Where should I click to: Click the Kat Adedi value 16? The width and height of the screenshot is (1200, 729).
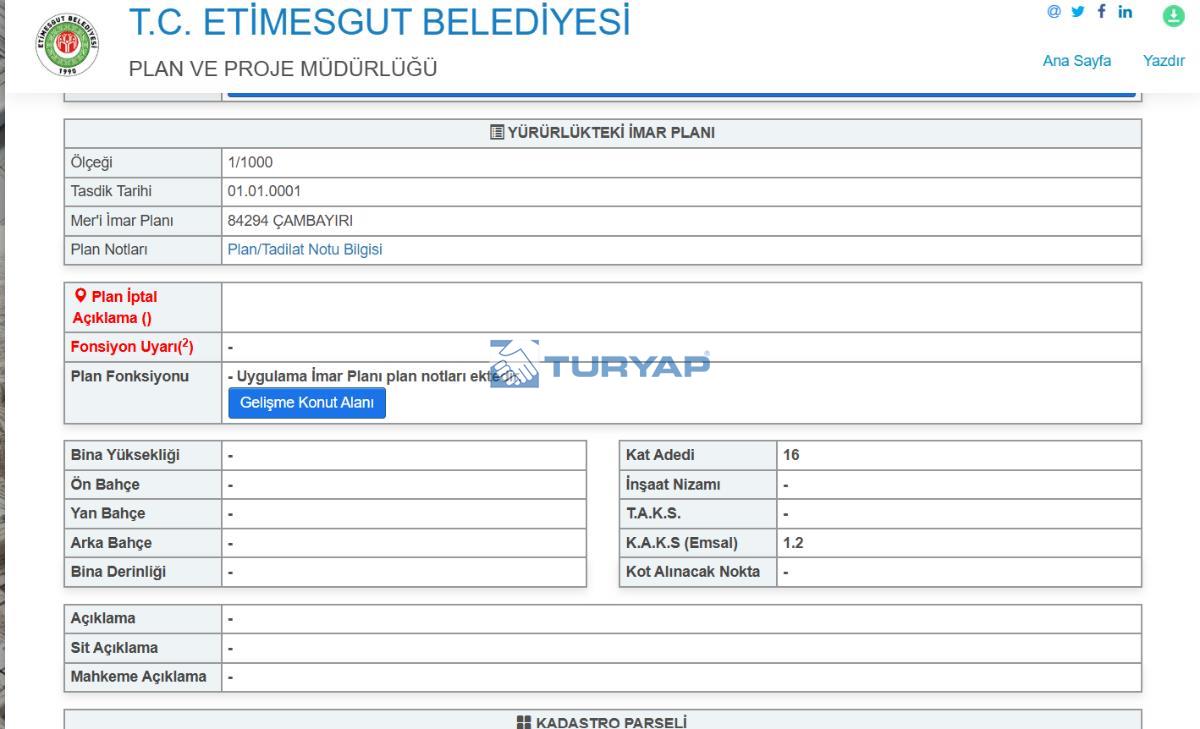(791, 455)
